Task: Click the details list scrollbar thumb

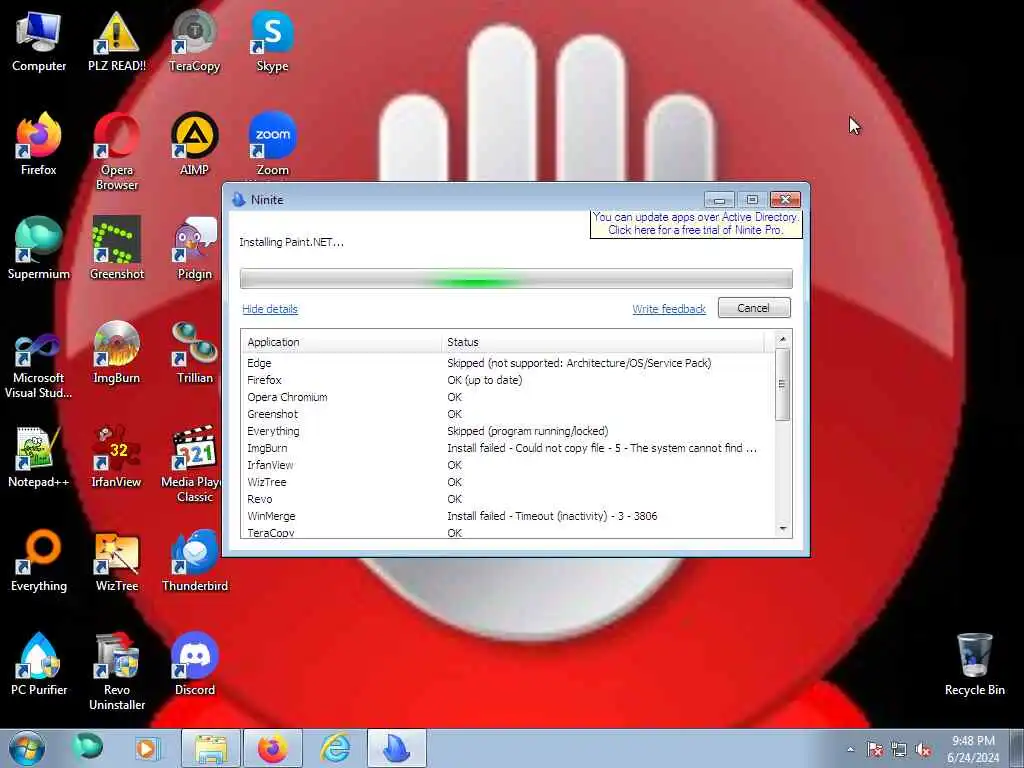Action: click(x=782, y=384)
